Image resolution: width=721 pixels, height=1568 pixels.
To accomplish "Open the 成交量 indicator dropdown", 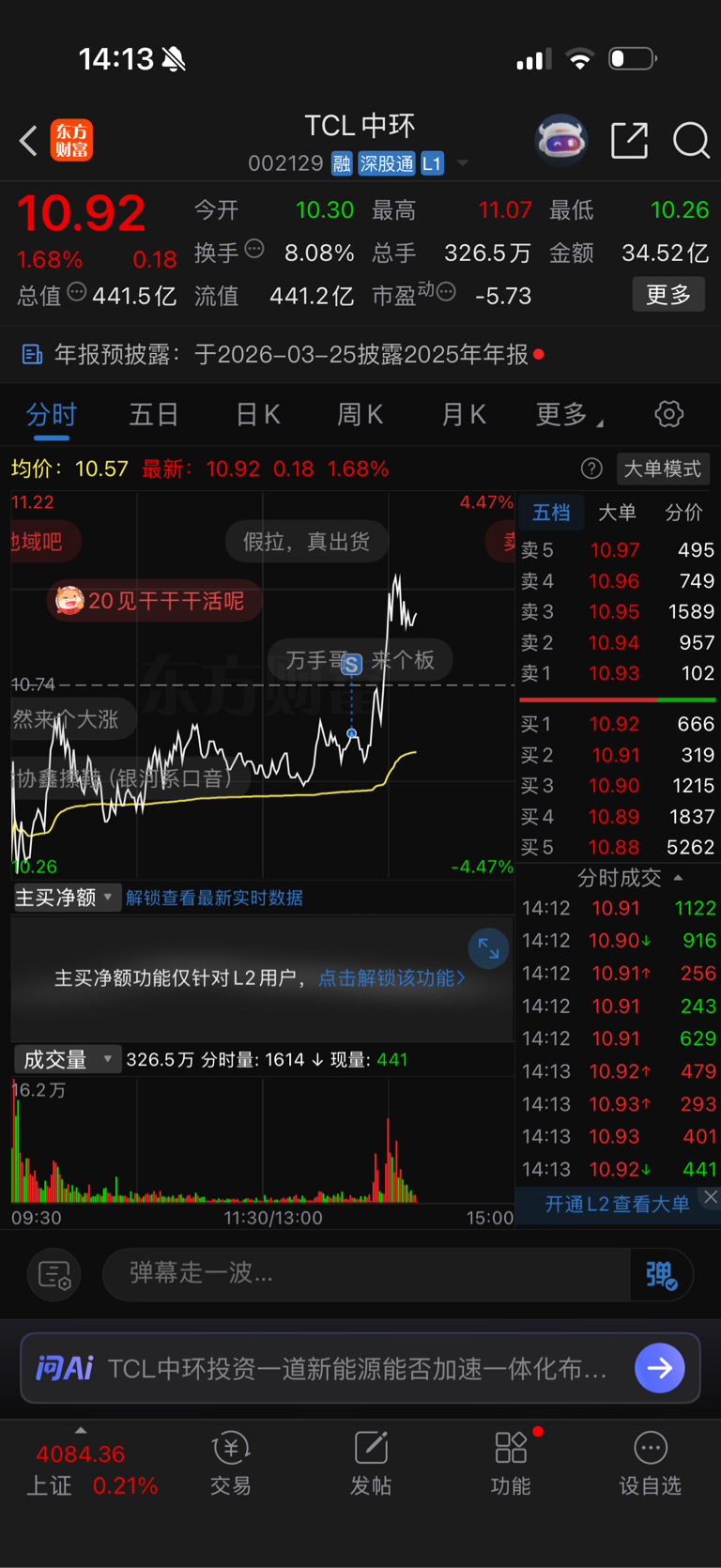I will 67,1059.
